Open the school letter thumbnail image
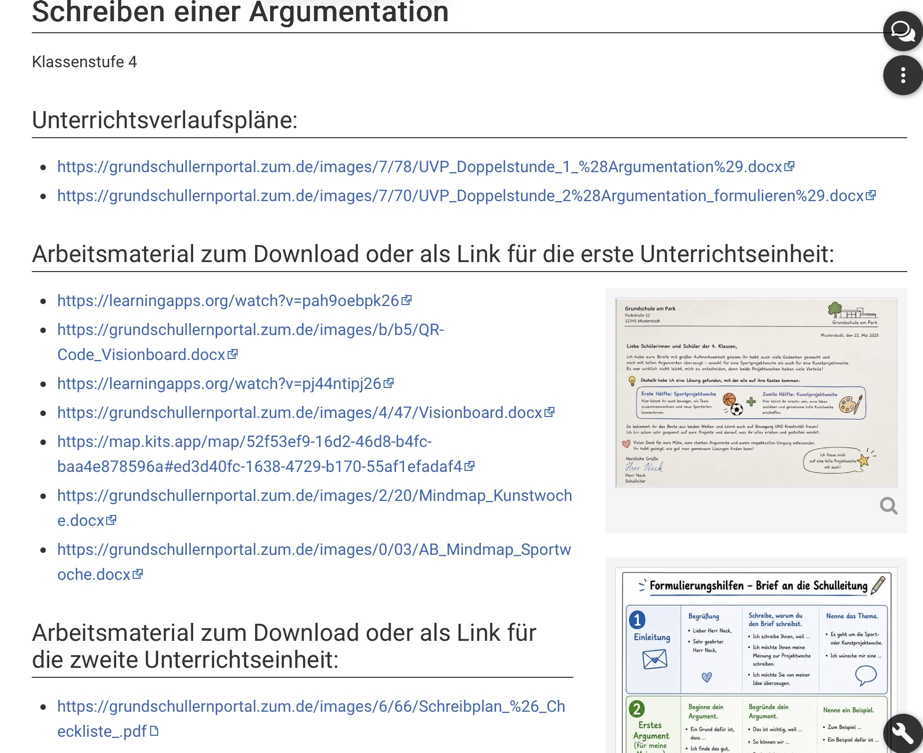 756,393
